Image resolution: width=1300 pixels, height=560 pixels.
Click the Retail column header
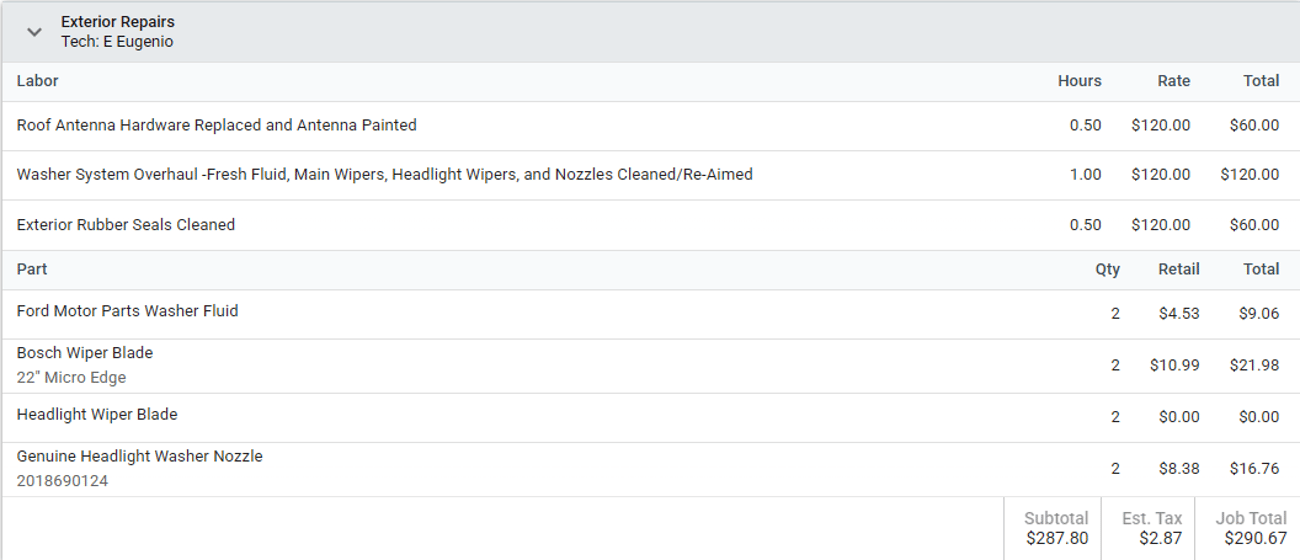(1179, 269)
